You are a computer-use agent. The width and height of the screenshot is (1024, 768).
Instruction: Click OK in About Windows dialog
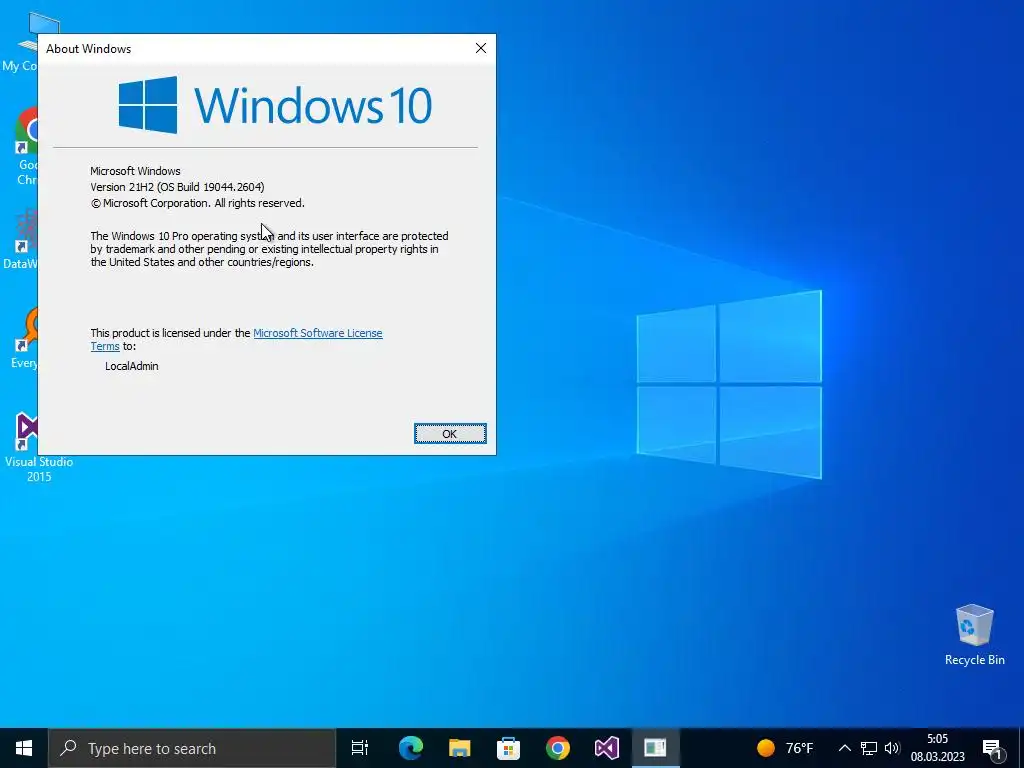450,434
